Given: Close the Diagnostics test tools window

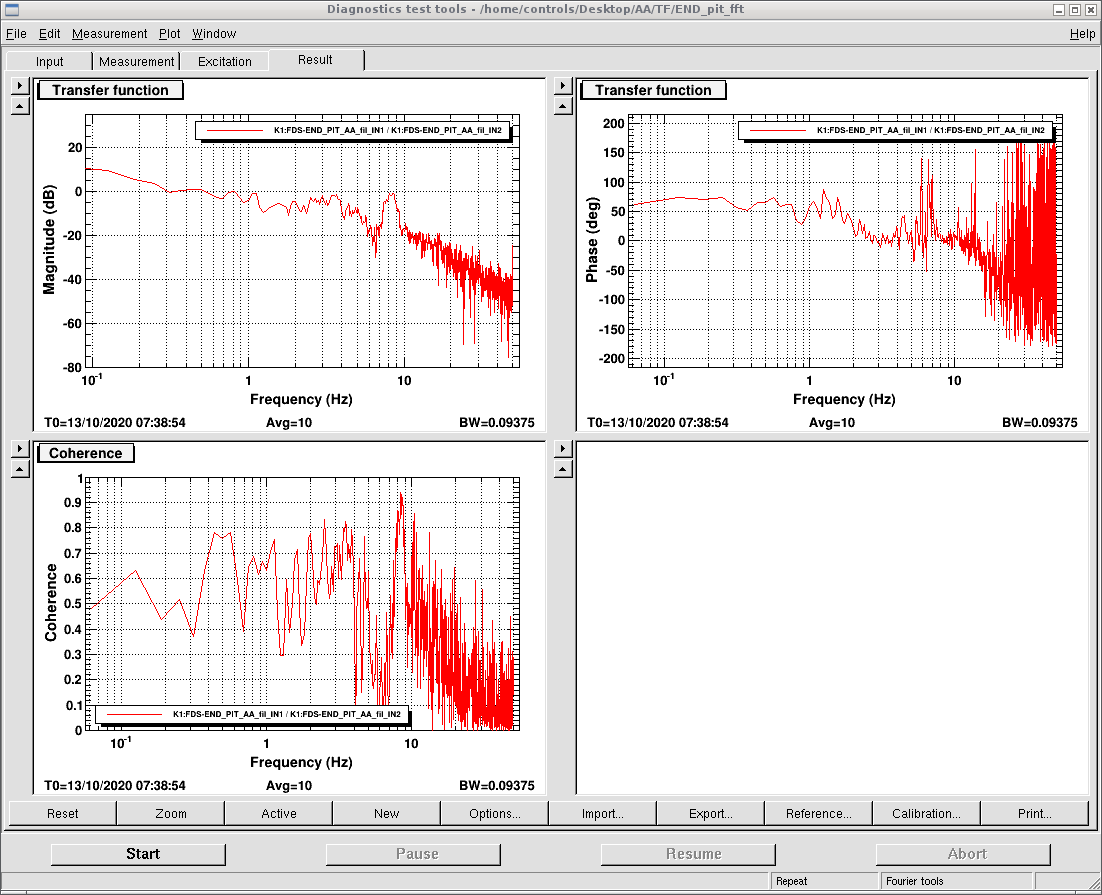Looking at the screenshot, I should tap(1090, 10).
